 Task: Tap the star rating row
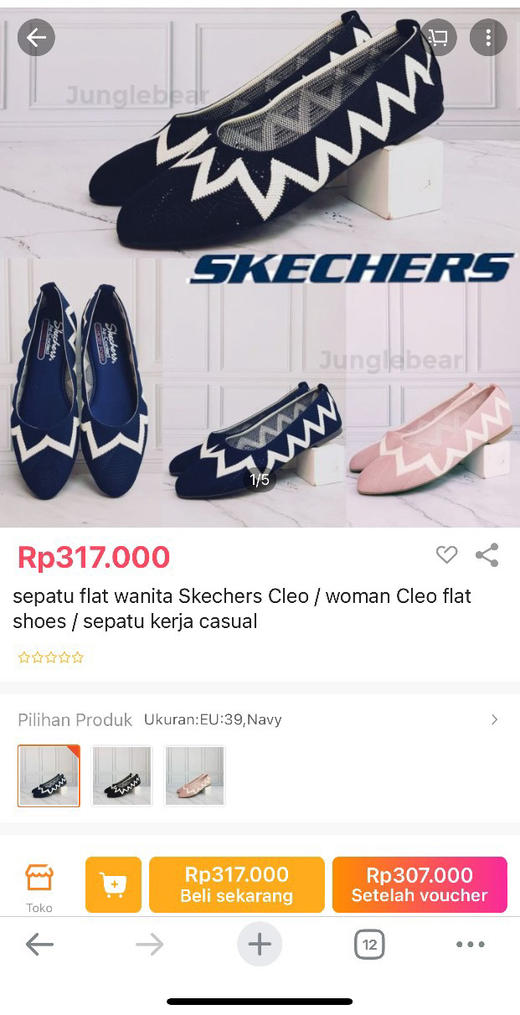[x=51, y=658]
